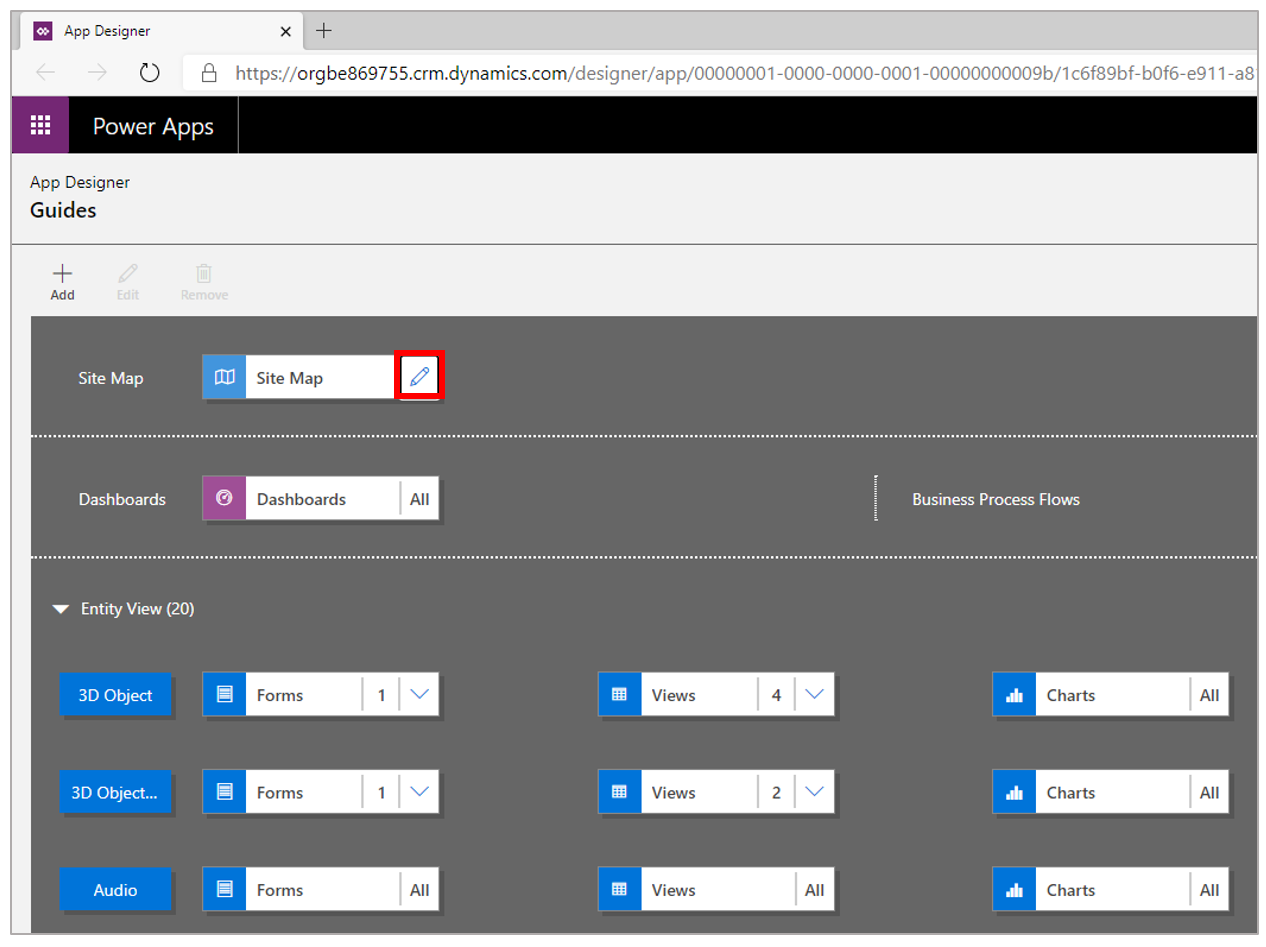
Task: Click the Site Map row label
Action: [111, 378]
